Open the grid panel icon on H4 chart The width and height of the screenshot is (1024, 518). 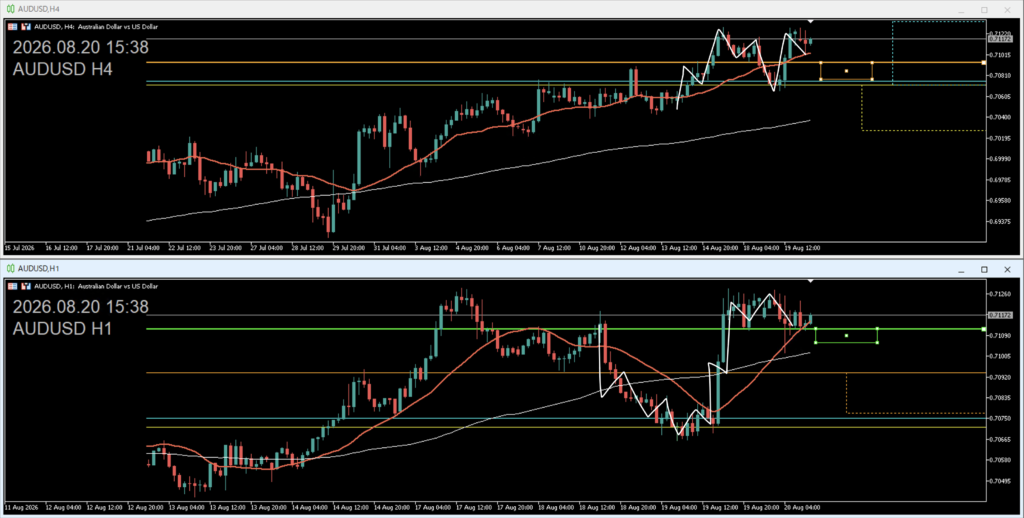pyautogui.click(x=12, y=27)
